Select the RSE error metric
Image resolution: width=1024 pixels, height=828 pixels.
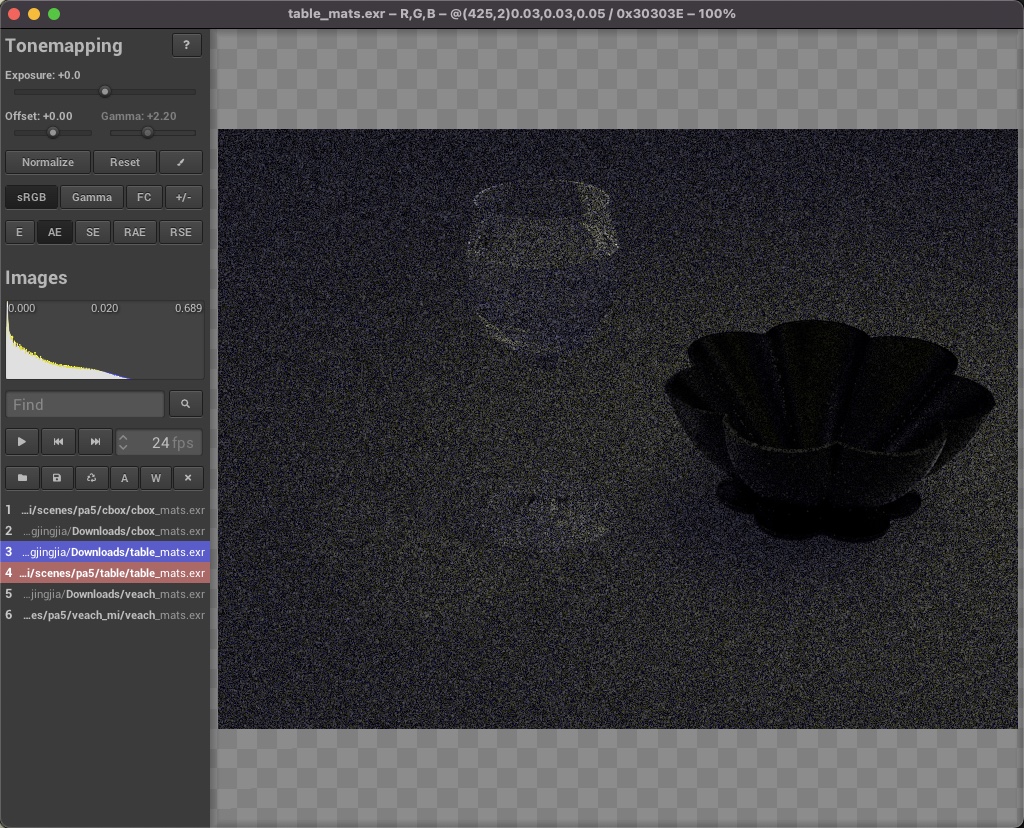coord(180,232)
